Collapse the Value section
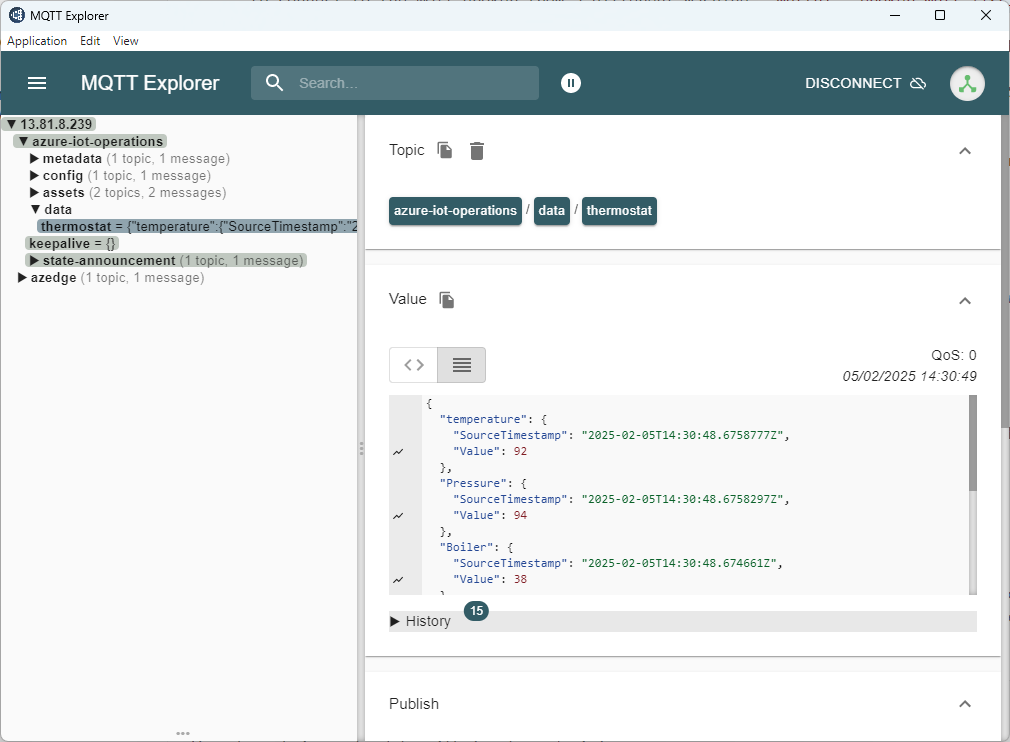The height and width of the screenshot is (742, 1010). coord(965,300)
